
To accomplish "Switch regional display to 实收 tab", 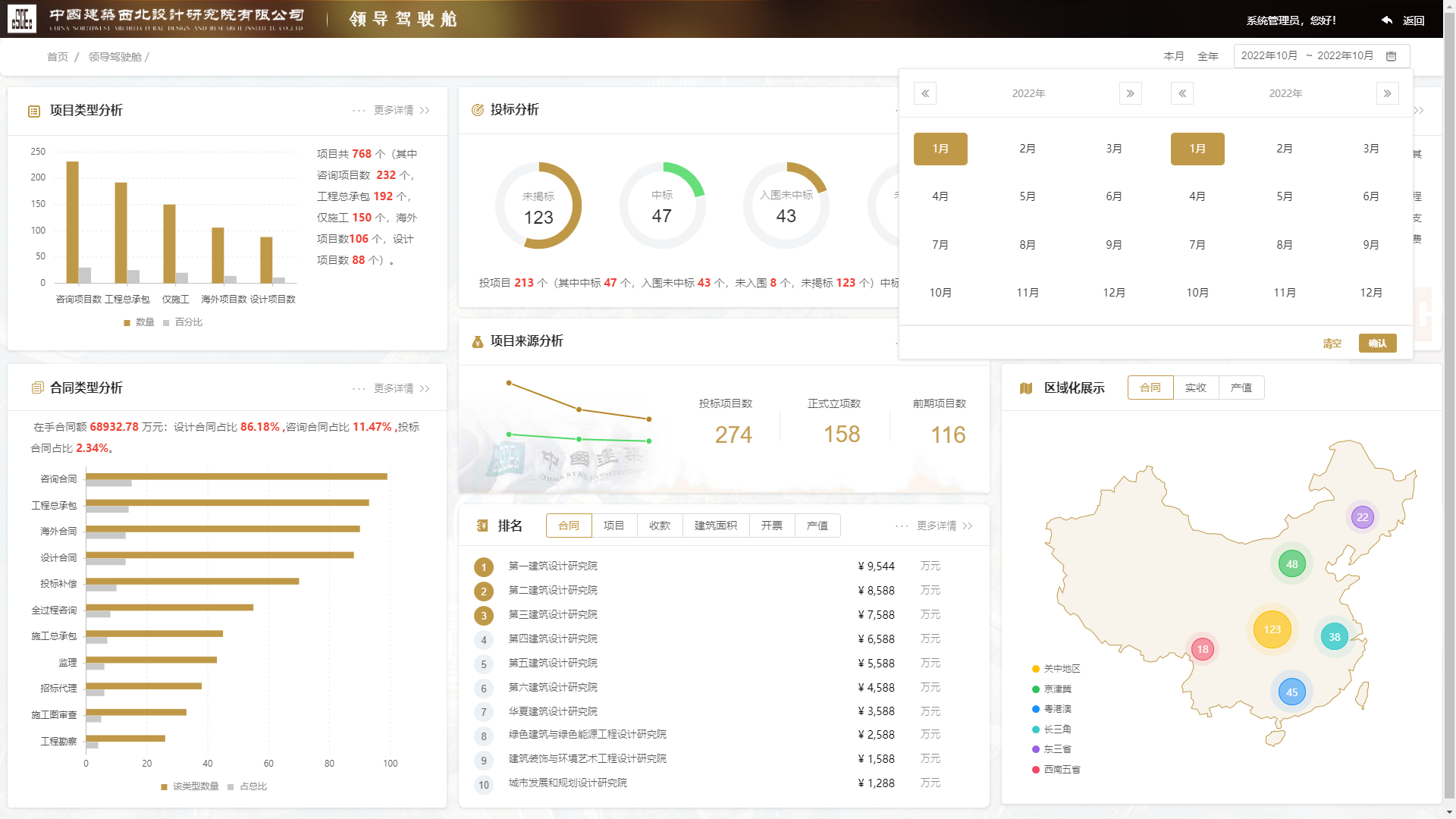I will [1196, 388].
